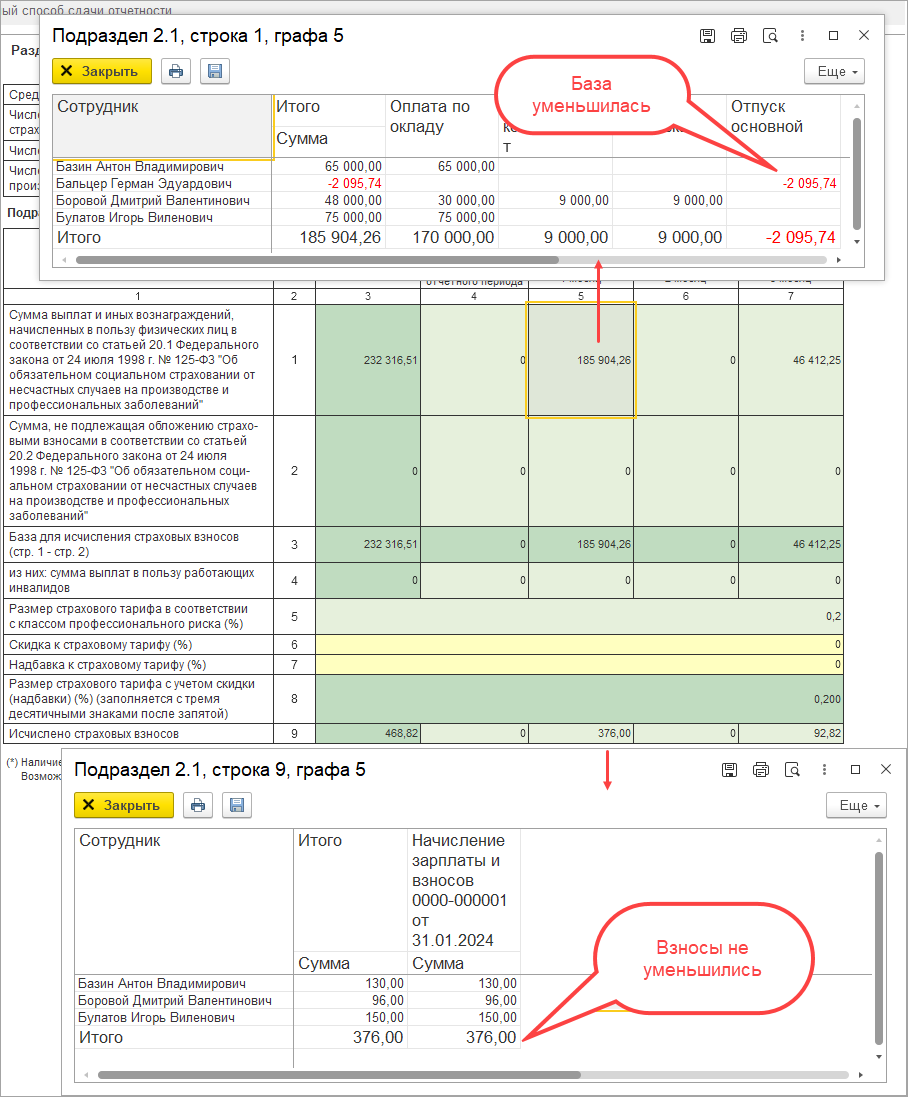
Task: Open Еще dropdown in строка 9 dialog
Action: click(856, 805)
